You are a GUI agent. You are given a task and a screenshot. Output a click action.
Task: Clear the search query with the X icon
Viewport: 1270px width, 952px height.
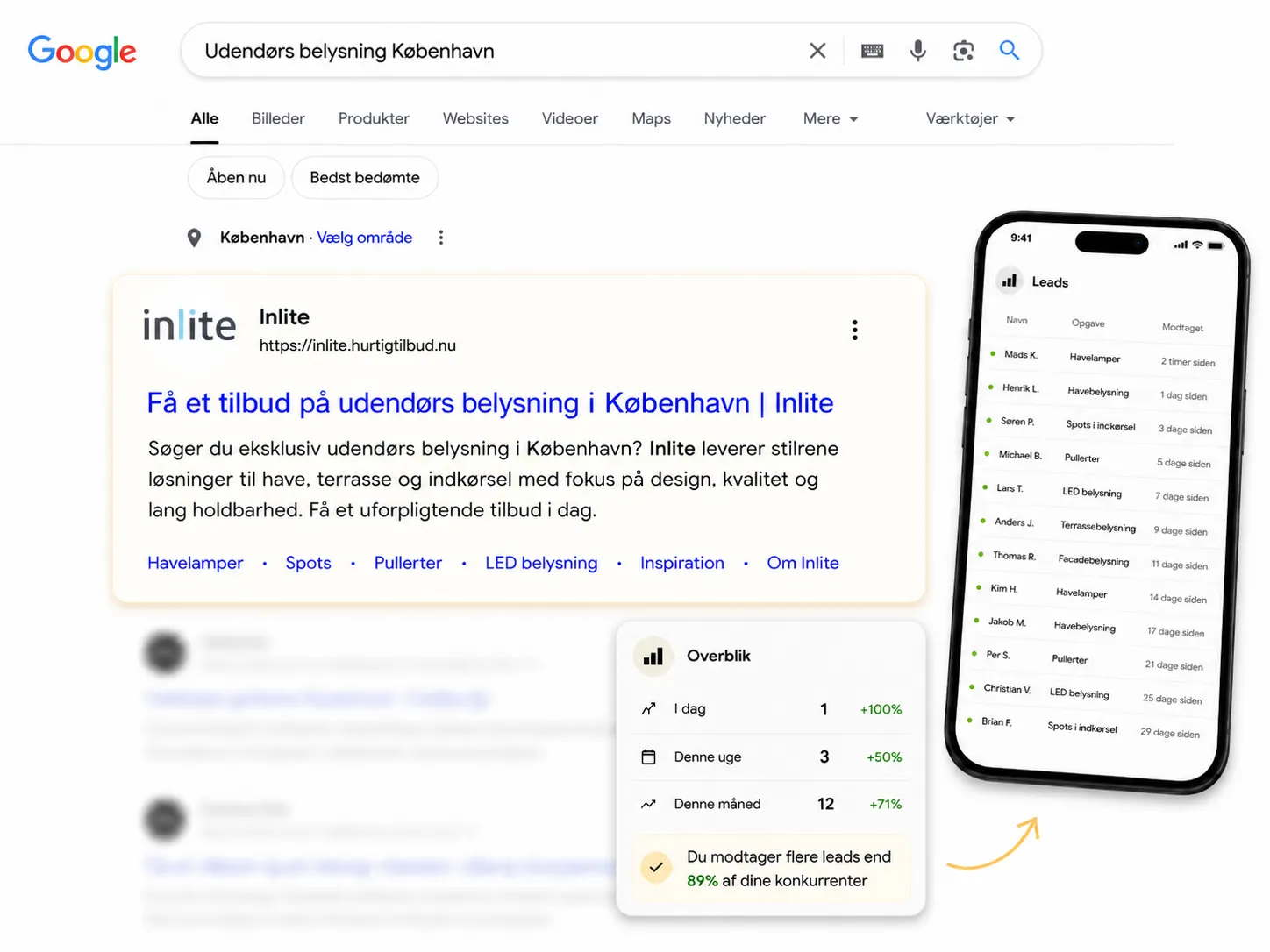[817, 51]
